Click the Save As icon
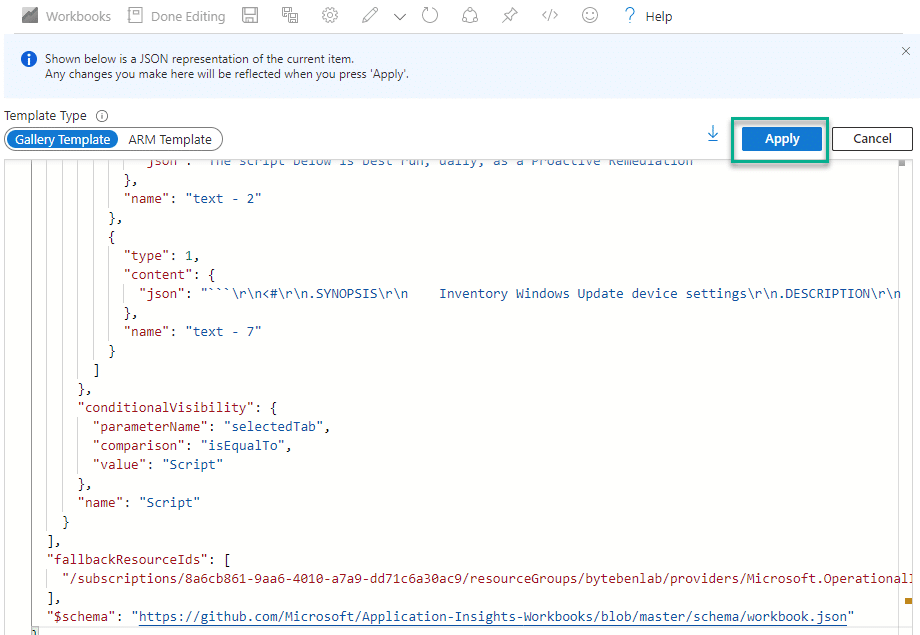The width and height of the screenshot is (920, 635). coord(290,15)
